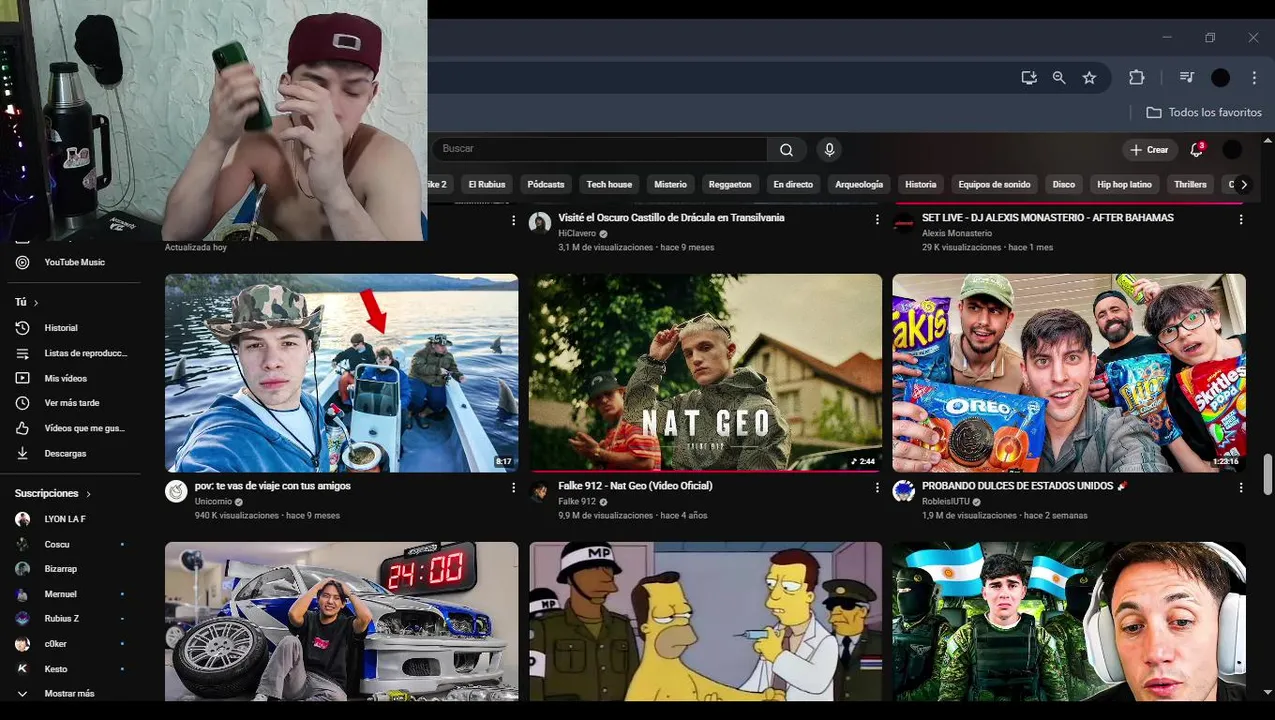The height and width of the screenshot is (720, 1275).
Task: Click the Crear button
Action: 1149,150
